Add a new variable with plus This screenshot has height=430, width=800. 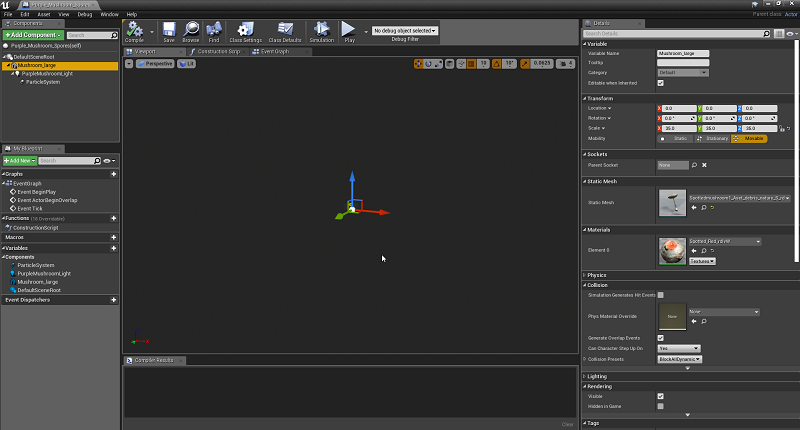tap(114, 248)
